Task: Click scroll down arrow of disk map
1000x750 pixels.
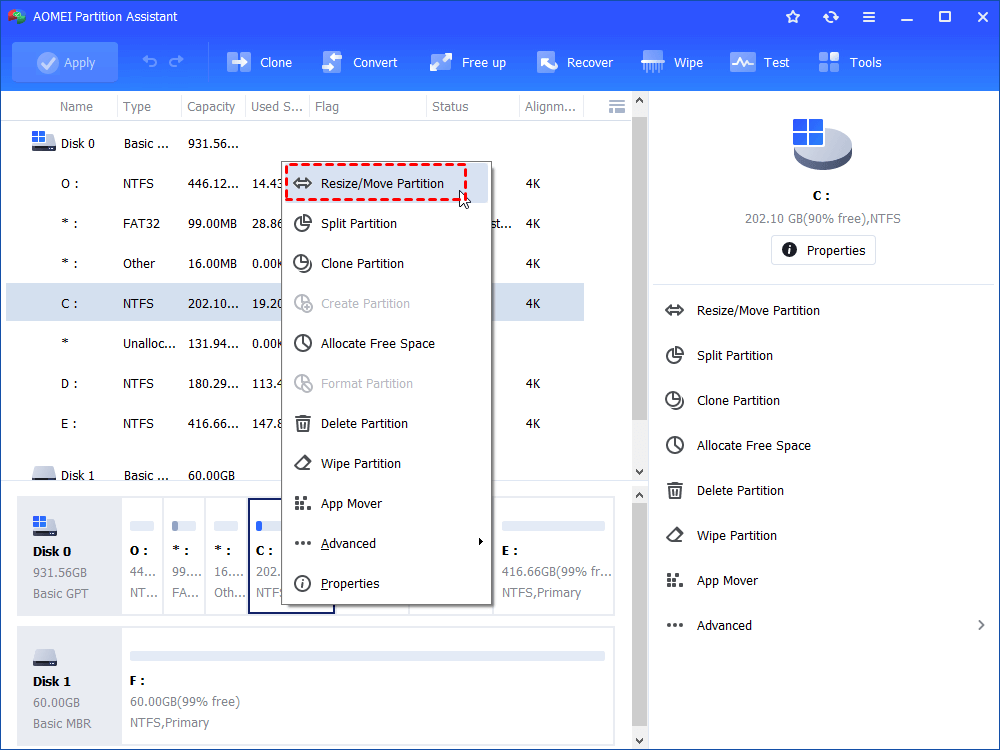Action: [640, 740]
